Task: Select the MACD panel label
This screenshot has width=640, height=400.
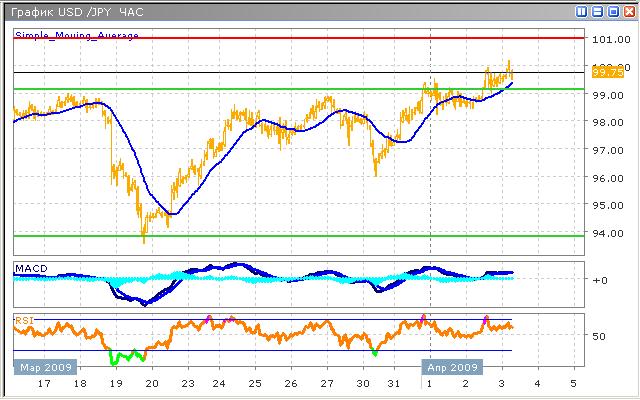Action: [31, 269]
